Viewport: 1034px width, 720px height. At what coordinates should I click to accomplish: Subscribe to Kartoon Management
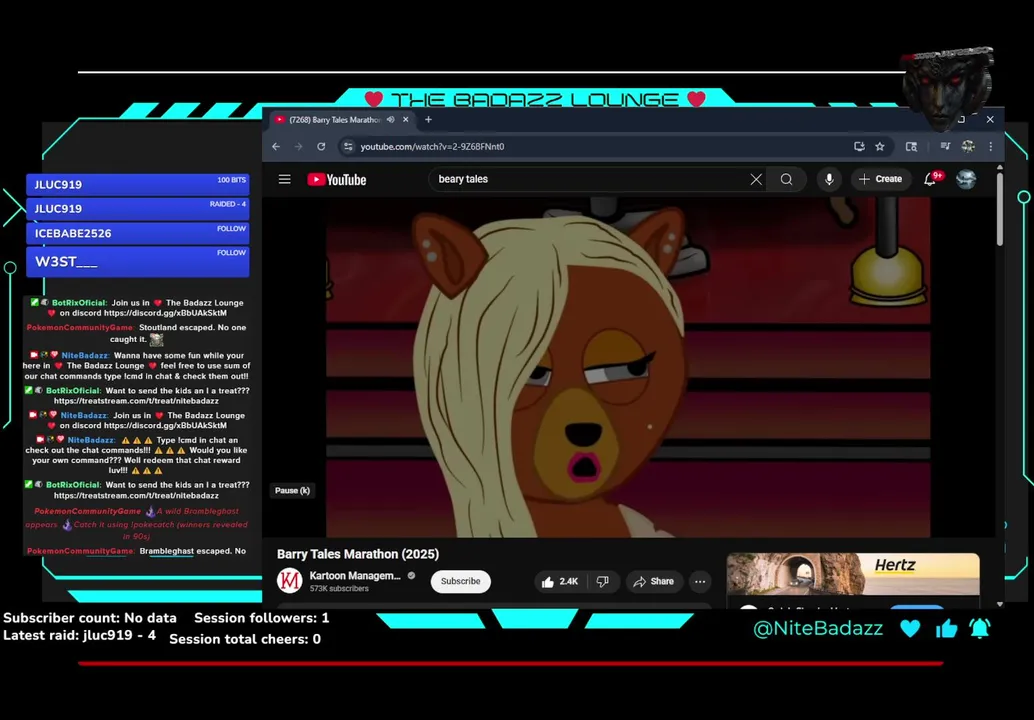pos(460,581)
